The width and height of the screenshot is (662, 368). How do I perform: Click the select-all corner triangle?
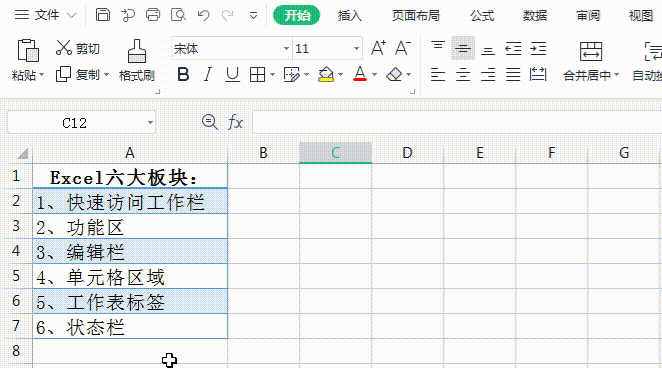[22, 153]
